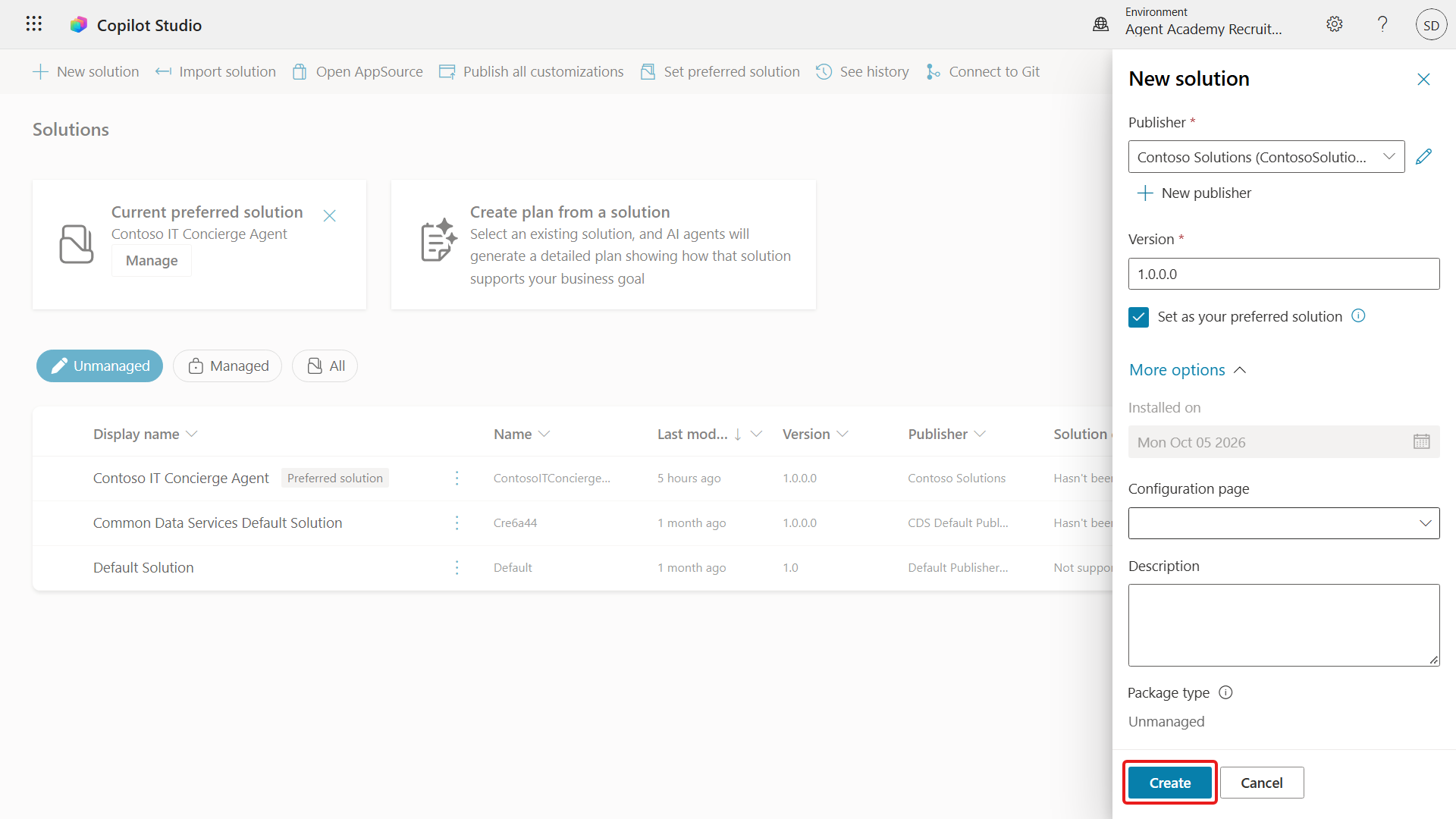Close the New solution panel
The image size is (1456, 819).
coord(1423,79)
